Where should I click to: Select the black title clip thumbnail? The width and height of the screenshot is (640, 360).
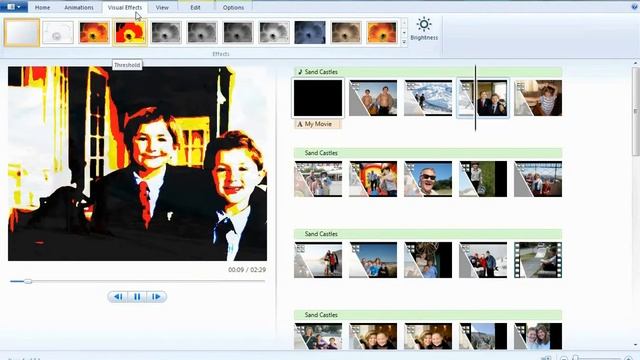point(318,98)
